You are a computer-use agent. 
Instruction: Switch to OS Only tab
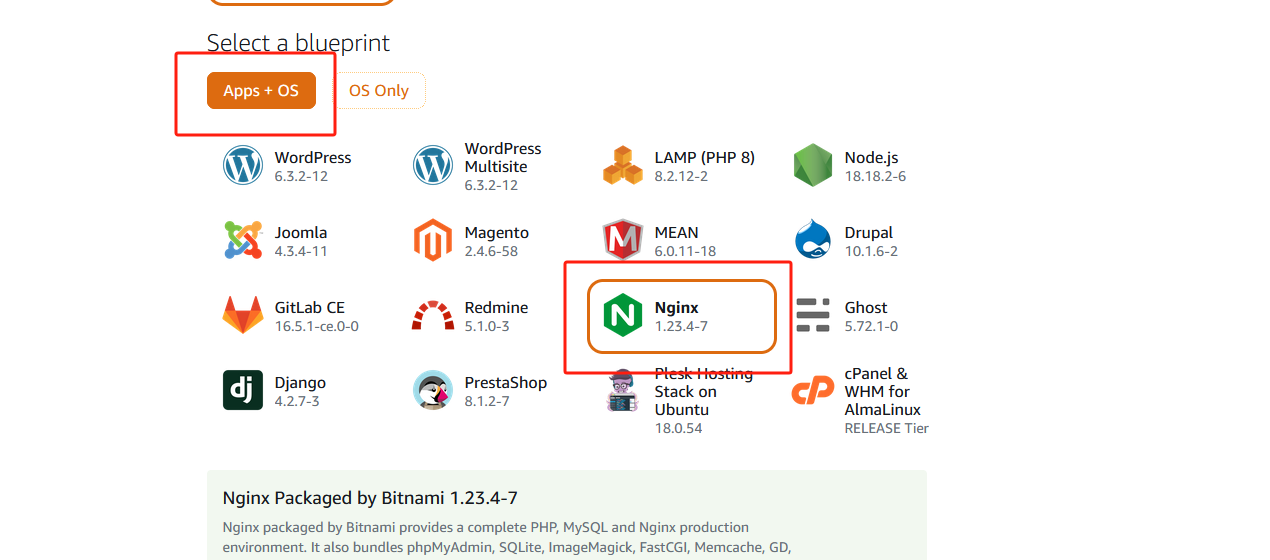coord(379,91)
